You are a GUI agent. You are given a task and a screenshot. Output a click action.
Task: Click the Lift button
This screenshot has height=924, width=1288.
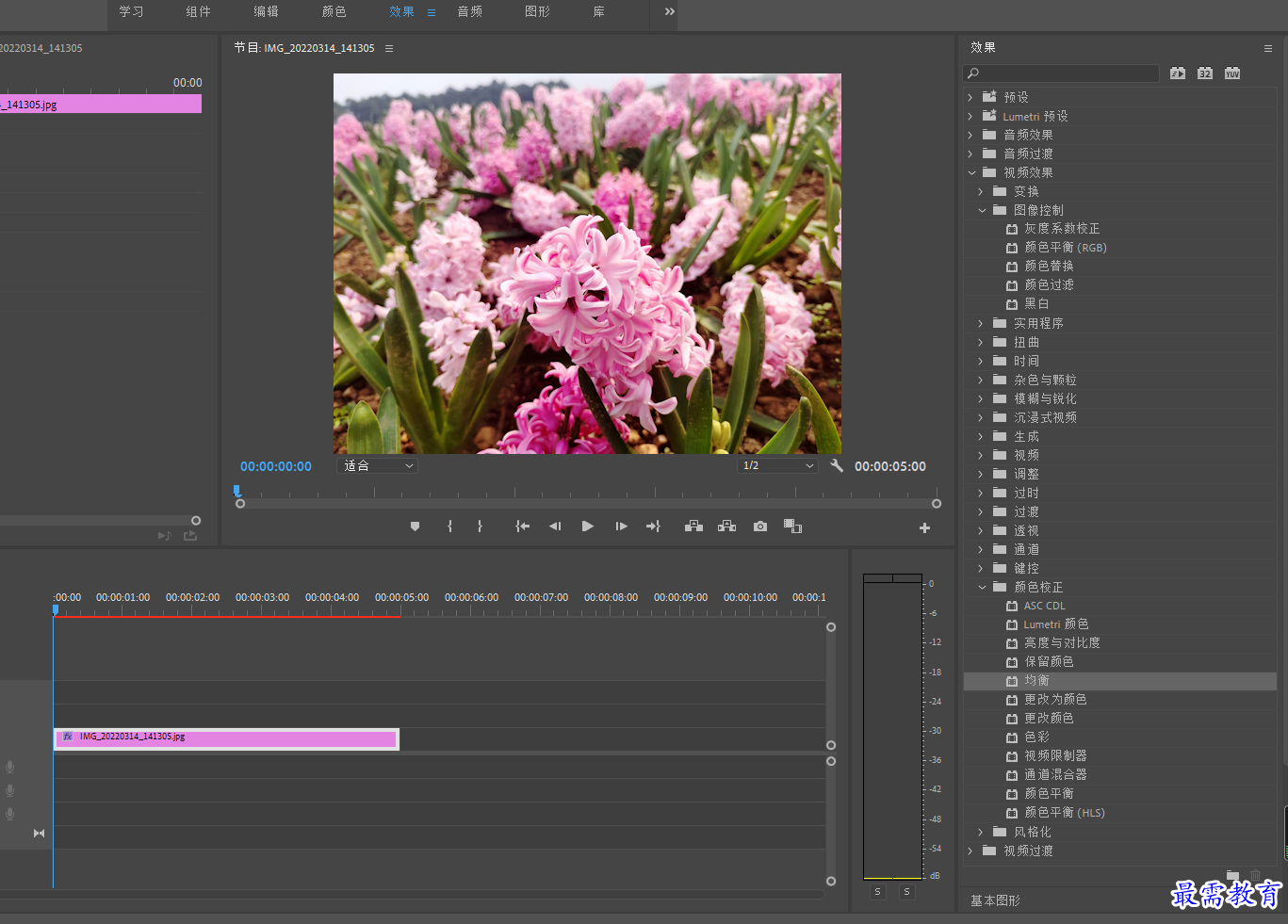[693, 527]
